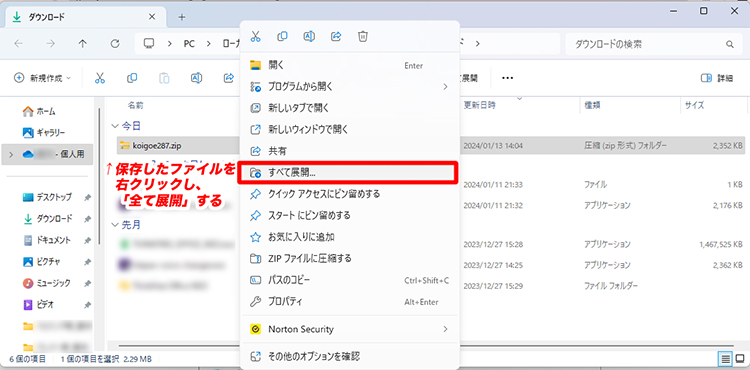Click the Forward navigation arrow
This screenshot has width=750, height=370.
pyautogui.click(x=50, y=44)
